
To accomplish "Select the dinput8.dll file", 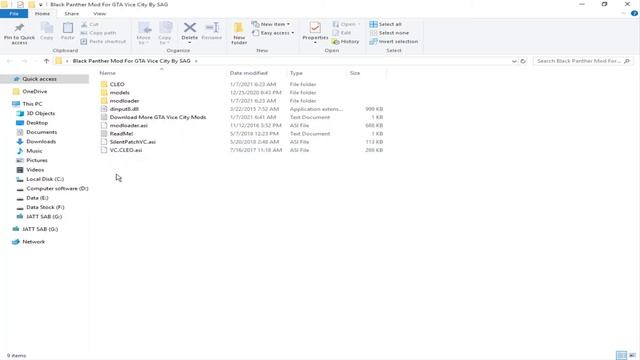I will click(x=124, y=109).
